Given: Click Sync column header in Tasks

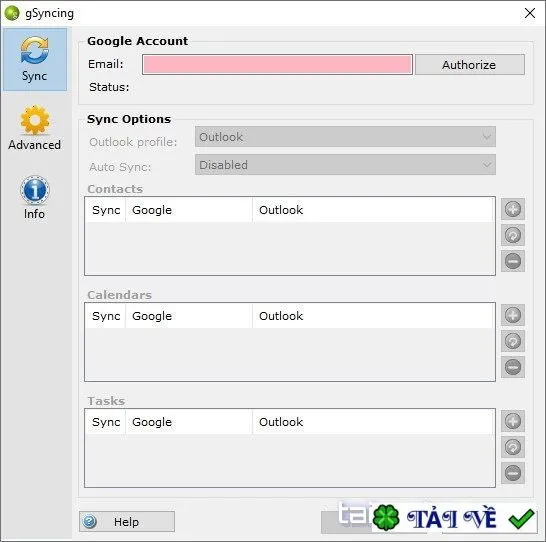Looking at the screenshot, I should [106, 422].
